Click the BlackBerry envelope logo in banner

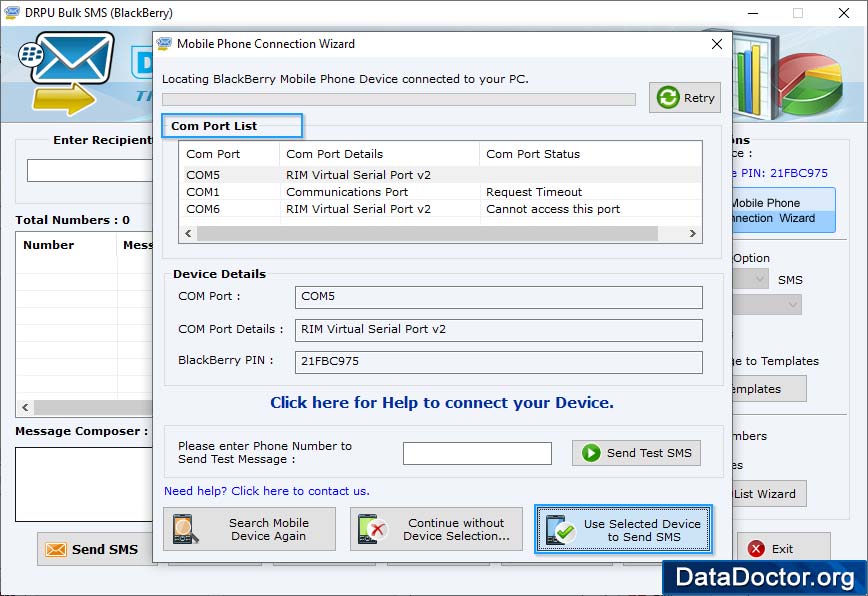[x=66, y=72]
